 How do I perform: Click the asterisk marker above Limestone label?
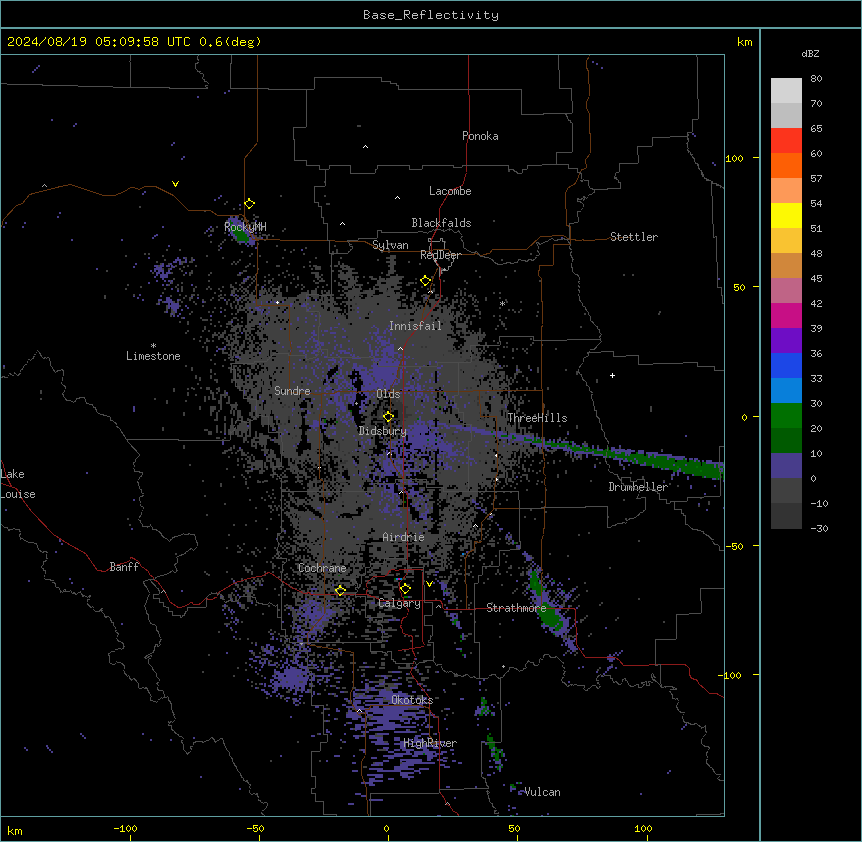[x=153, y=346]
